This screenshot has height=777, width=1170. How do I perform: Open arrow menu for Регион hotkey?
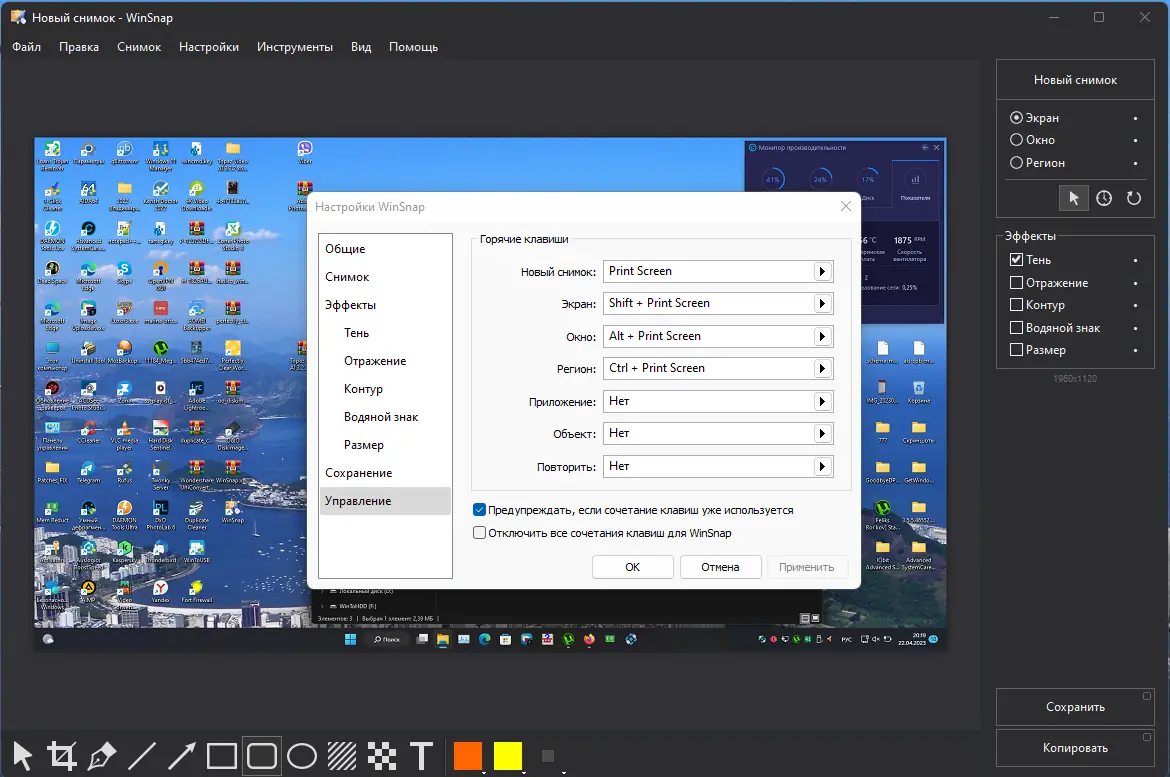pos(822,369)
